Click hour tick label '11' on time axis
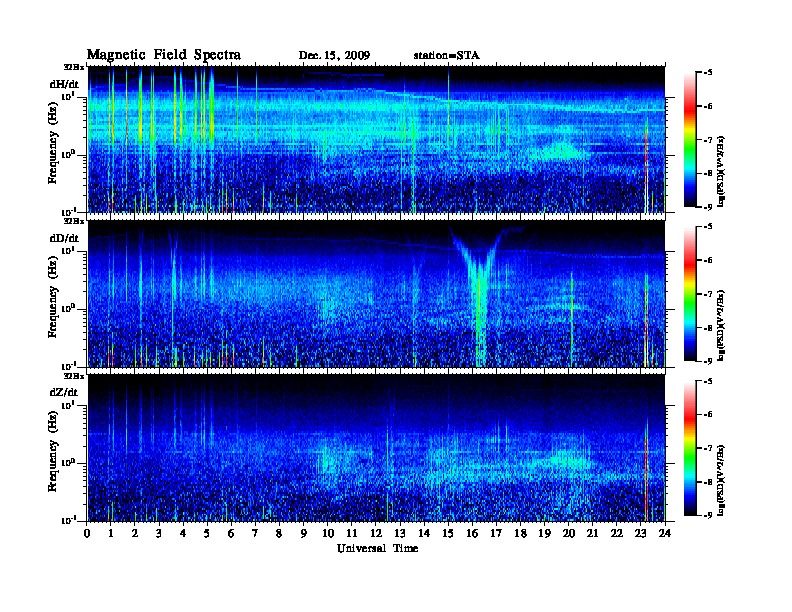Screen dimensions: 792x612 coord(352,533)
